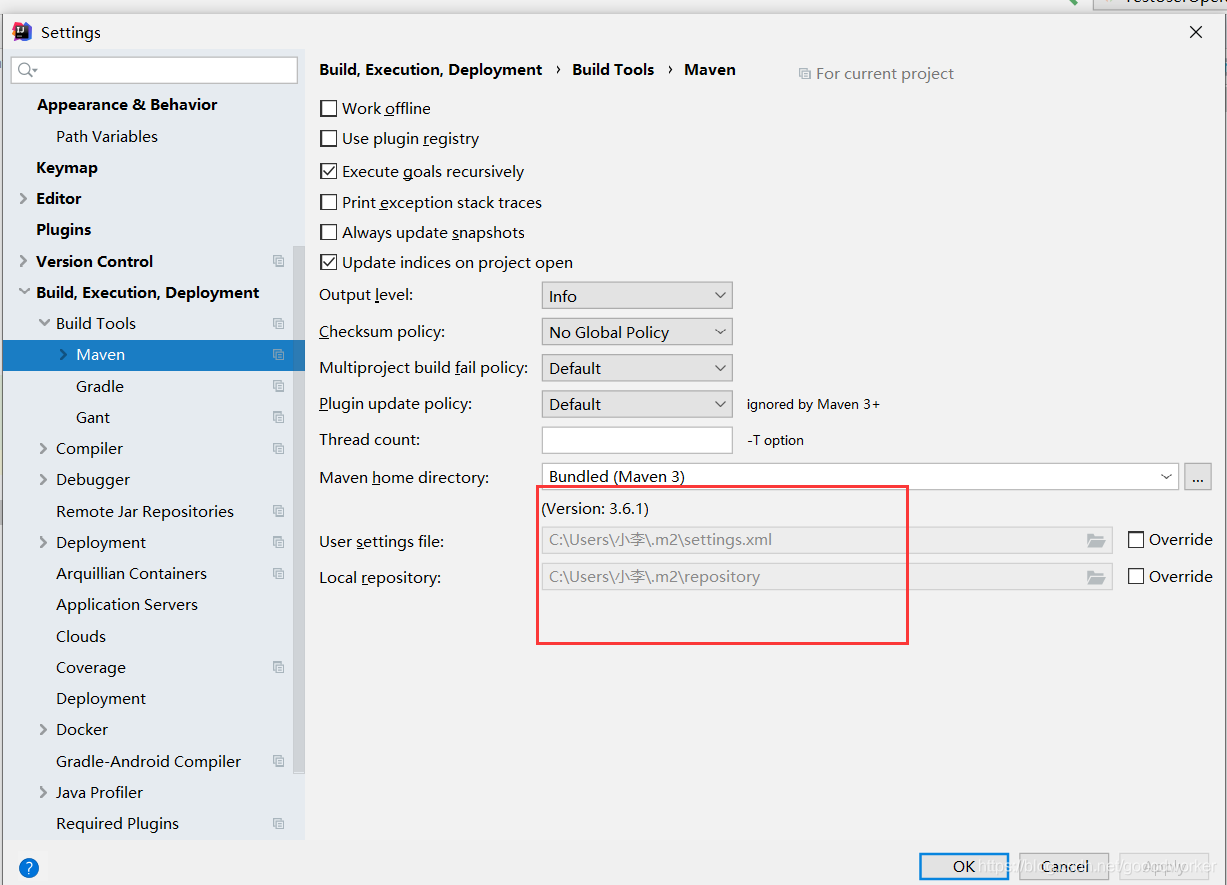Open the Output level dropdown

pos(637,296)
